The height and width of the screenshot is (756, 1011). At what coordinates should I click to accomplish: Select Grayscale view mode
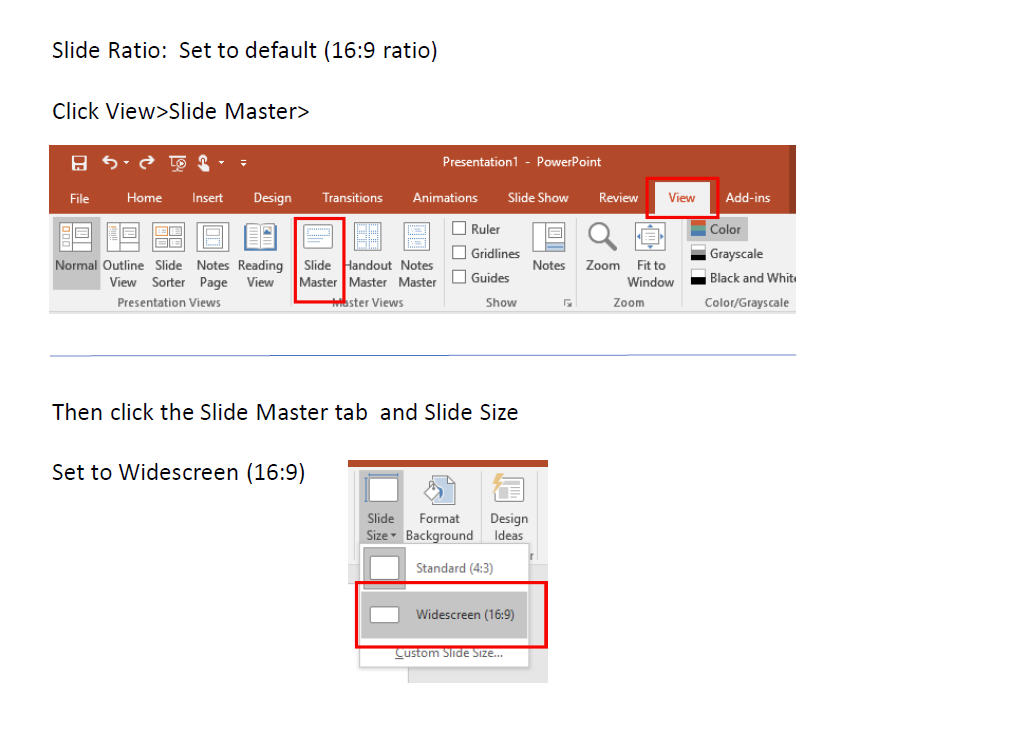tap(727, 253)
